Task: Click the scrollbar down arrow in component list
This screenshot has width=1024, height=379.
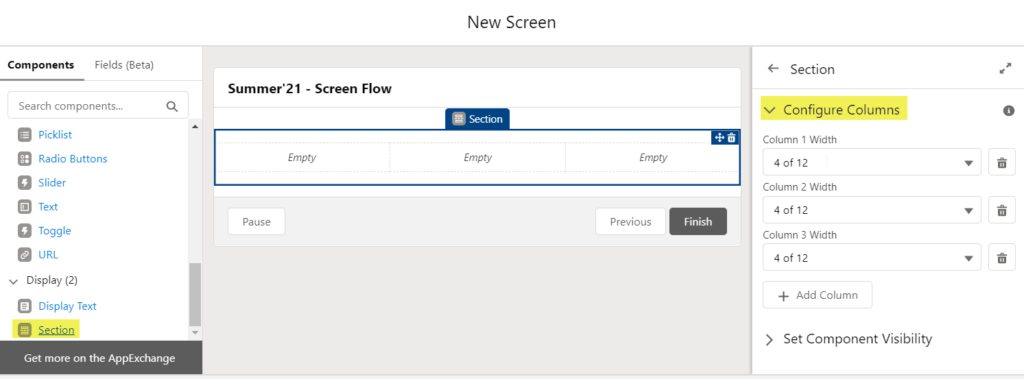Action: click(195, 333)
